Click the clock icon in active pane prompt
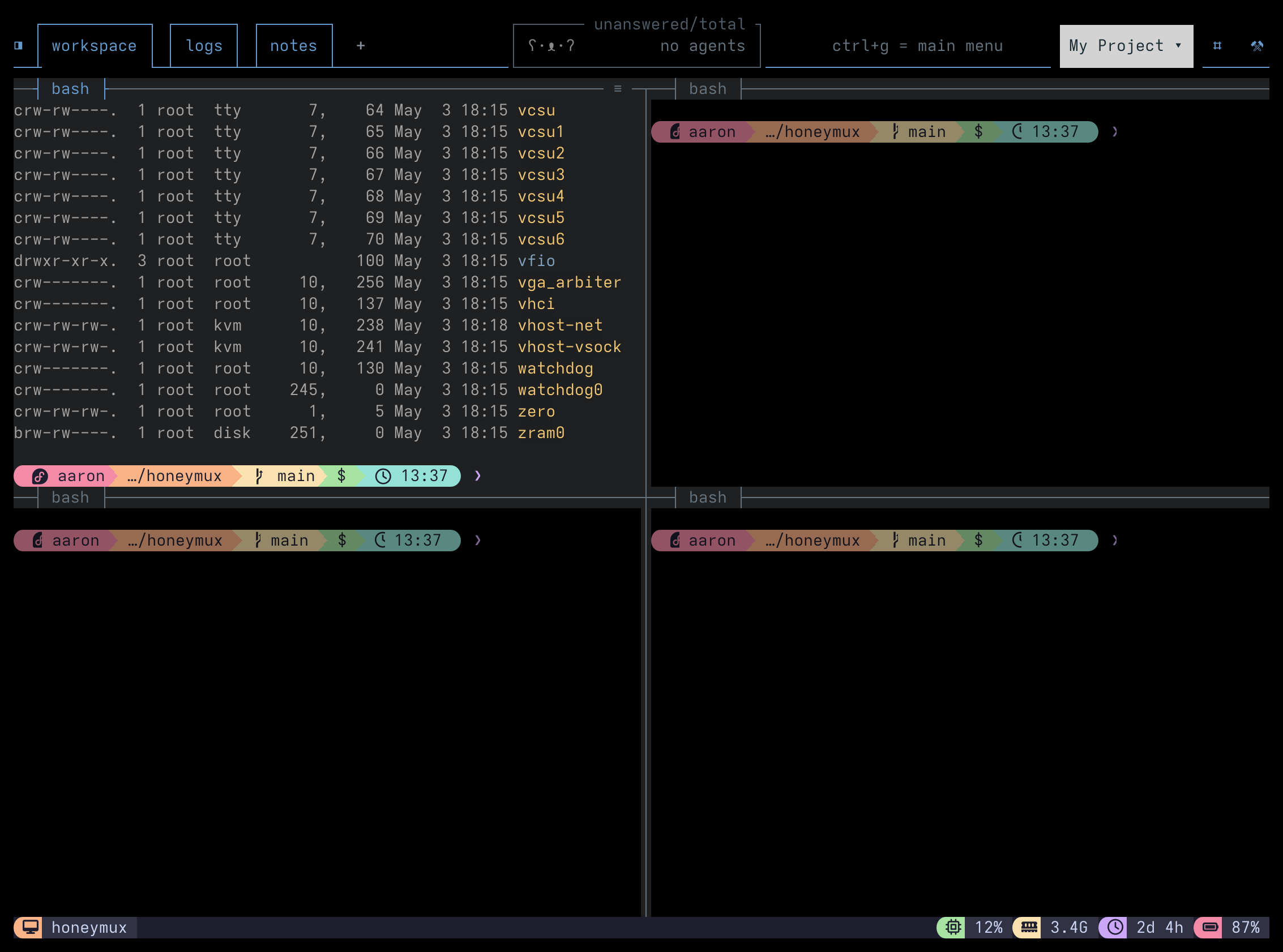Screen dimensions: 1283x952 [x=383, y=476]
